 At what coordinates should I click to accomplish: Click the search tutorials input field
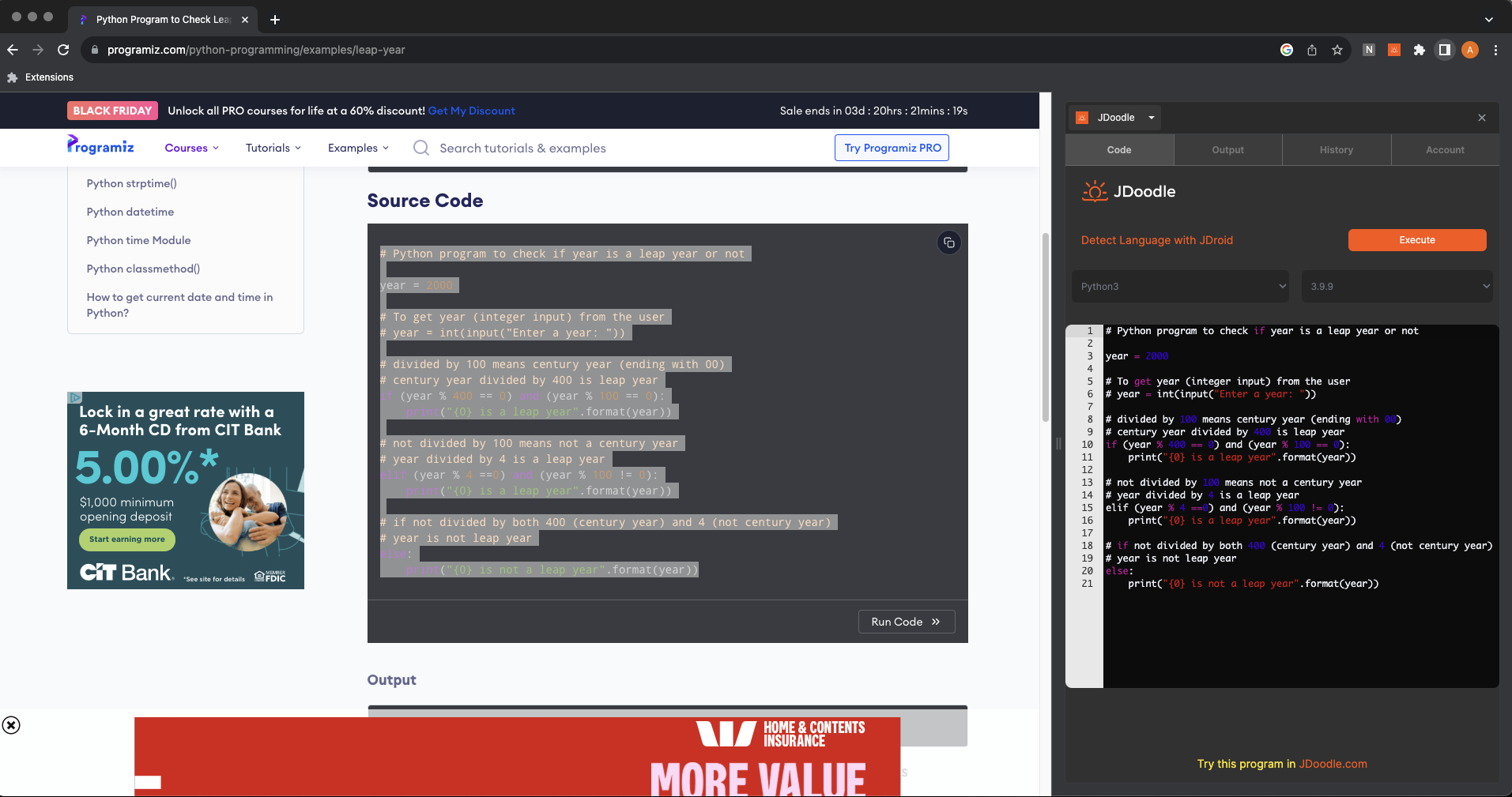click(522, 148)
